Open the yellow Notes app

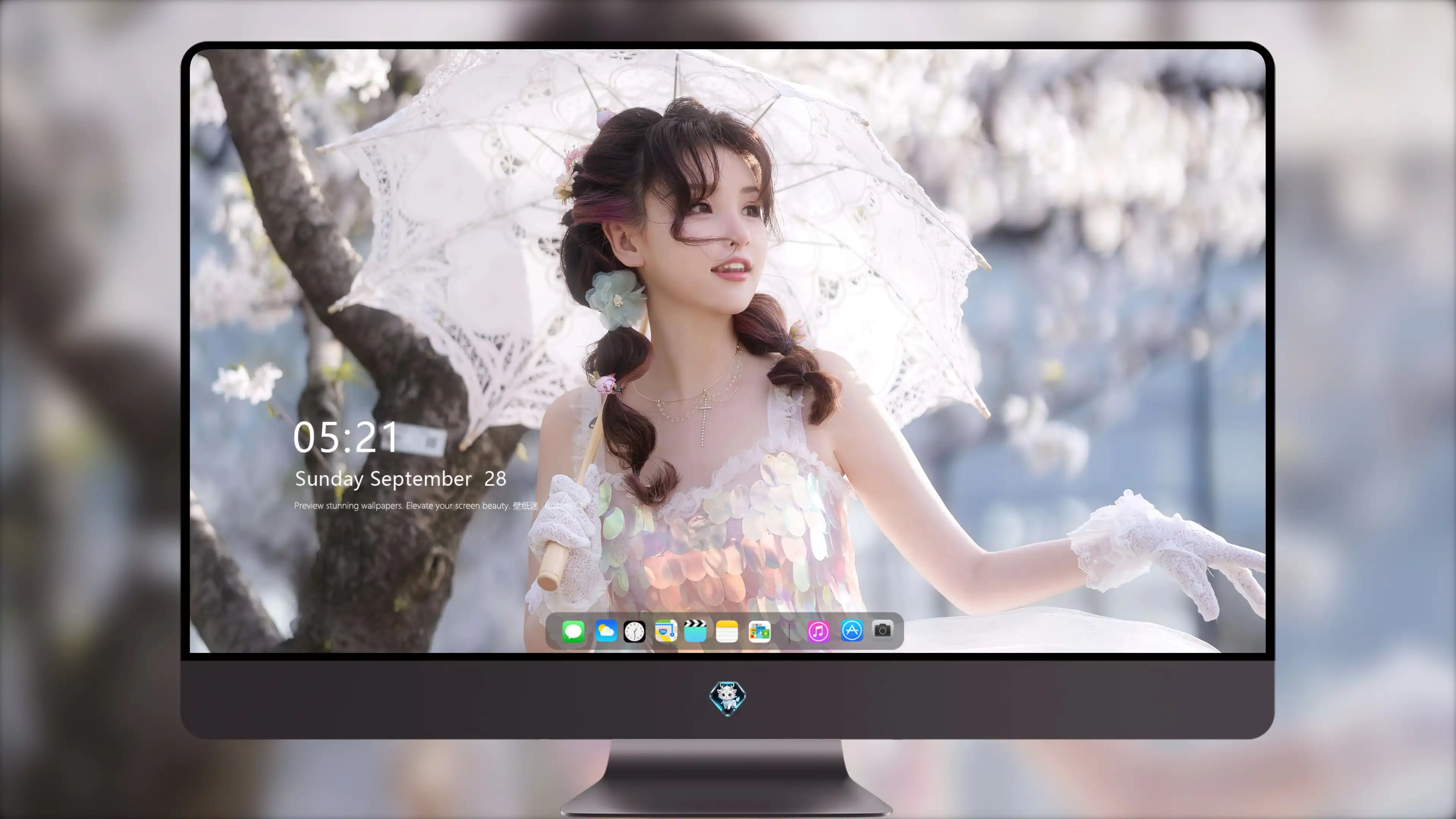[x=727, y=631]
